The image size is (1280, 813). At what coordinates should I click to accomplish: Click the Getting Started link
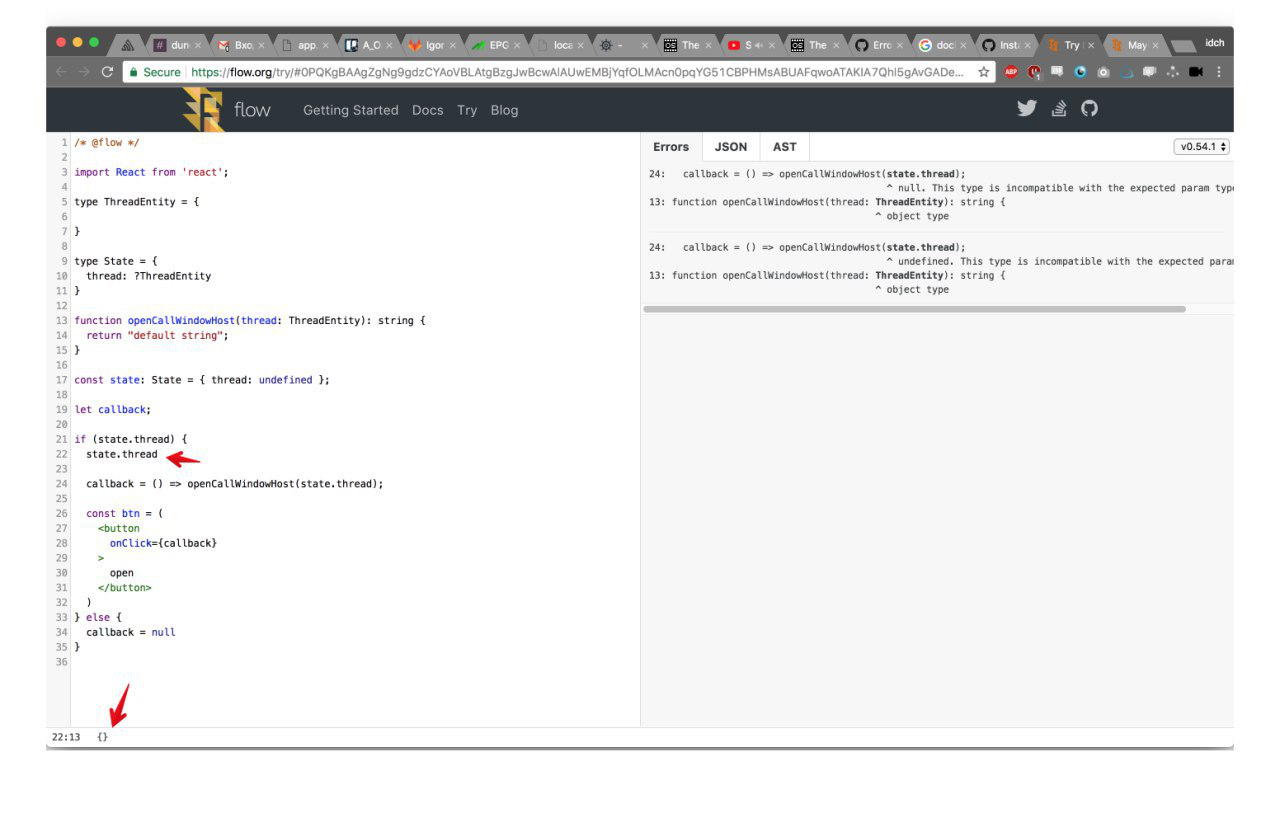[350, 110]
